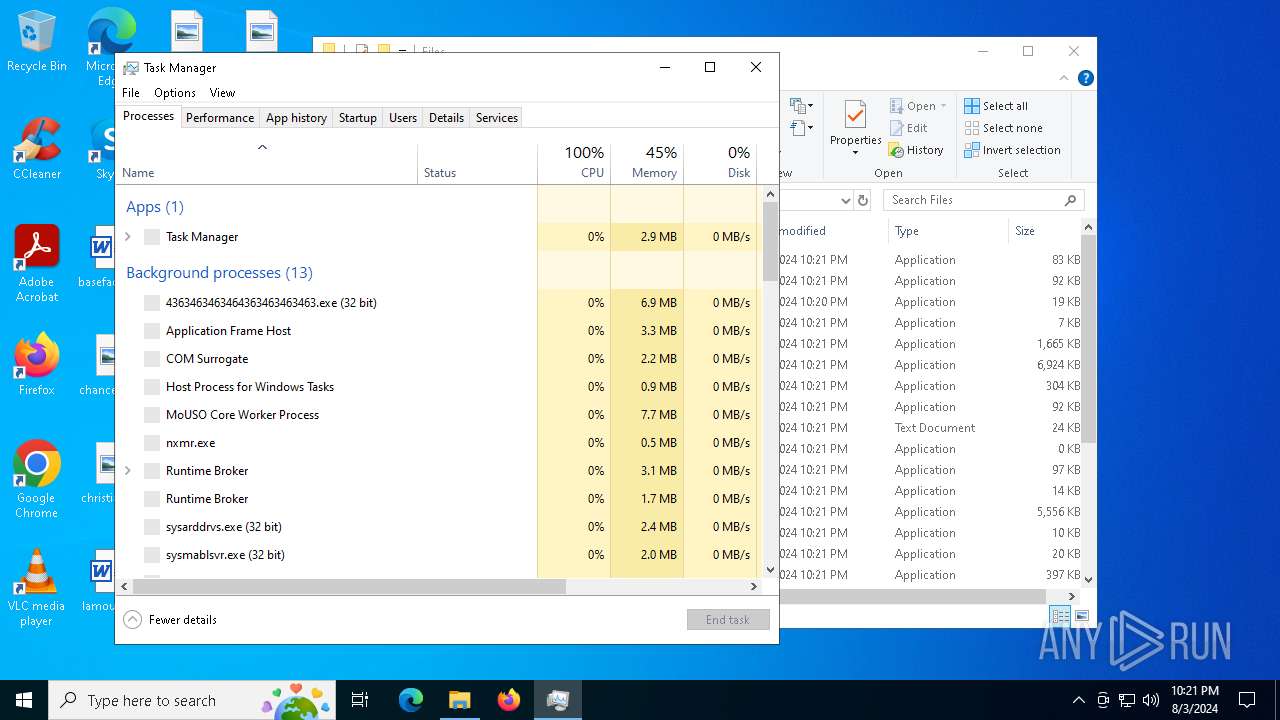This screenshot has width=1280, height=720.
Task: Switch to Users tab
Action: [403, 117]
